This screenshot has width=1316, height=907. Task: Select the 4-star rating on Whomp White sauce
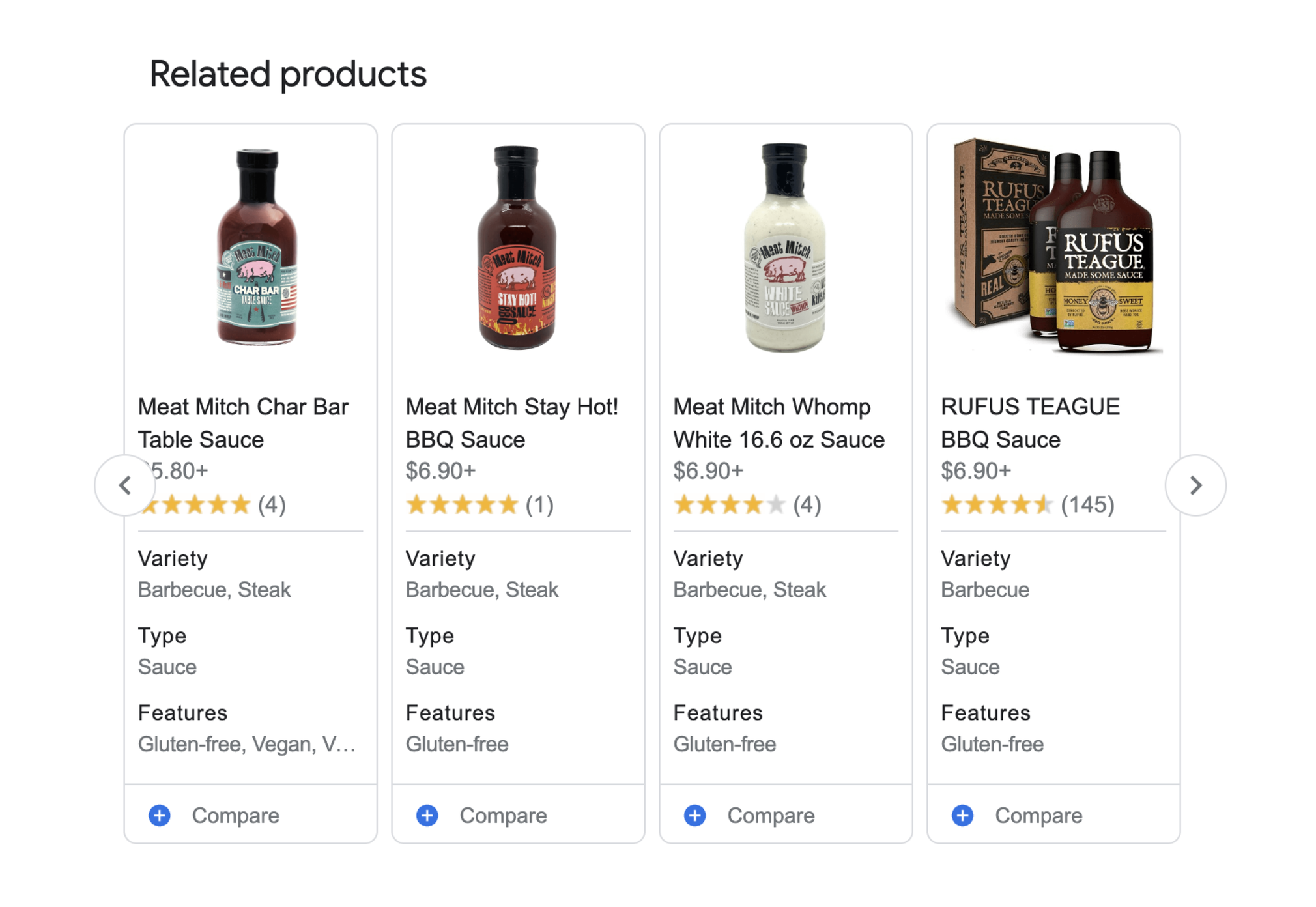point(729,504)
